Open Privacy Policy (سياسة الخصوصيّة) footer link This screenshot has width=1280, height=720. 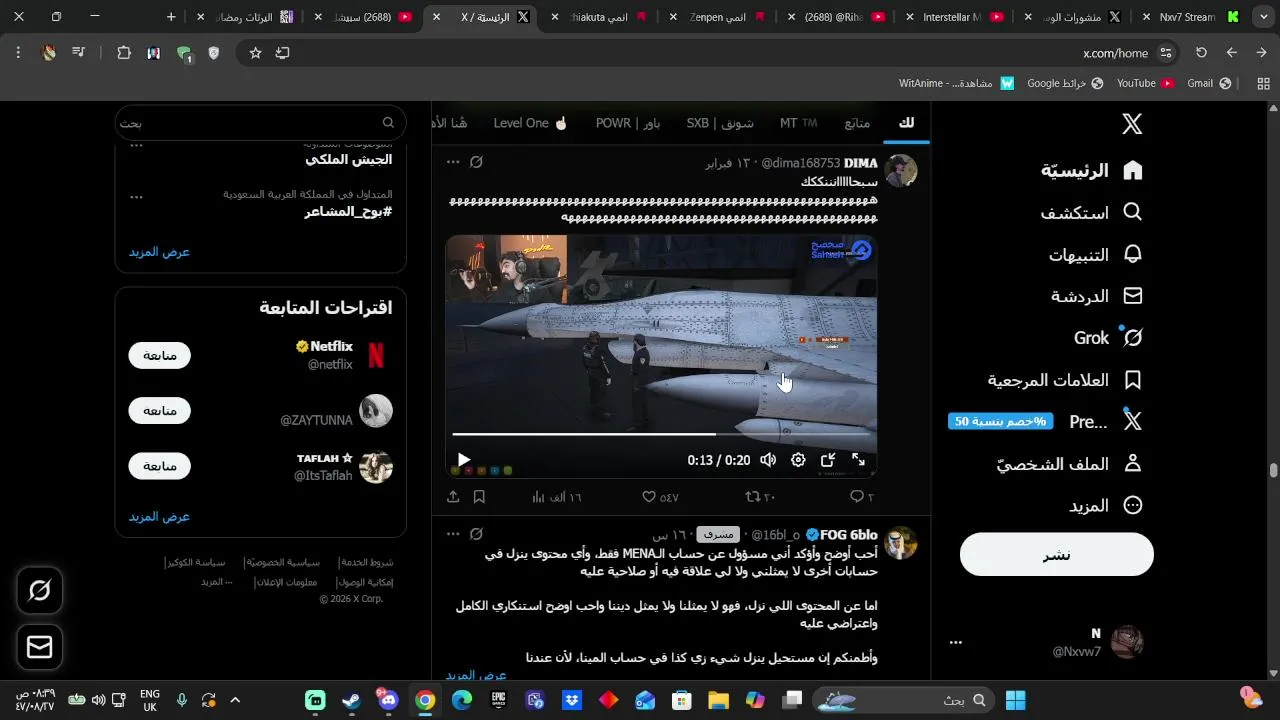284,563
